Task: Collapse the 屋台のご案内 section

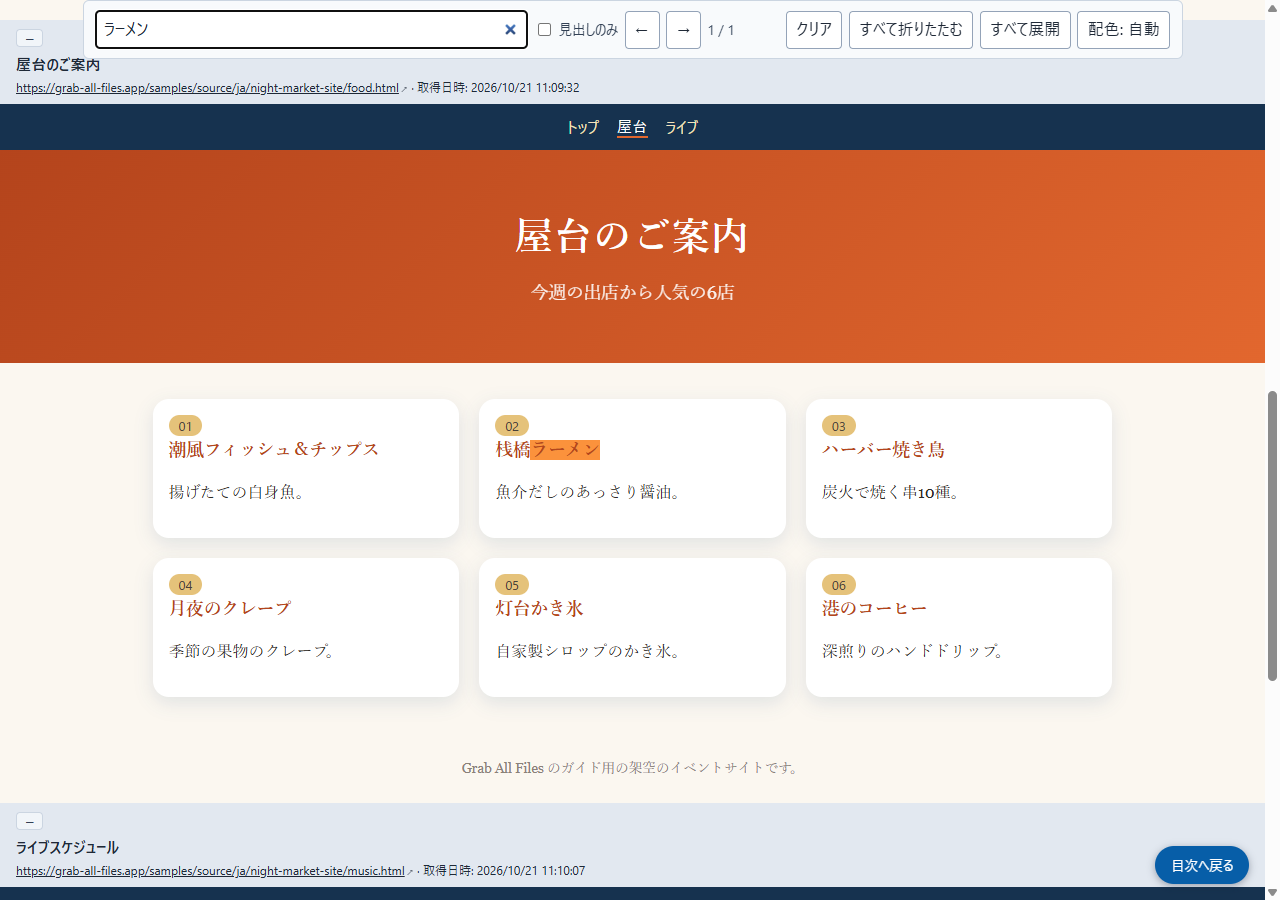Action: coord(29,38)
